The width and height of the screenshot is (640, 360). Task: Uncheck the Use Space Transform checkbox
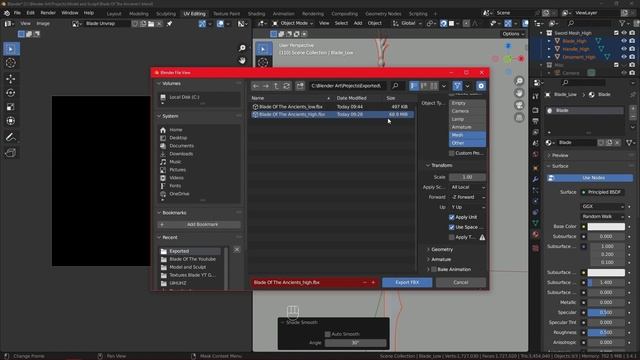click(451, 227)
